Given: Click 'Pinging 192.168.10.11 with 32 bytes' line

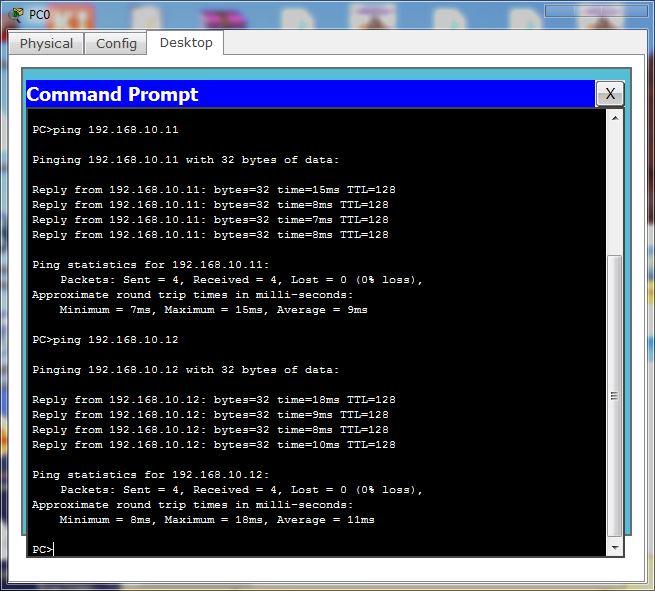Looking at the screenshot, I should [185, 160].
